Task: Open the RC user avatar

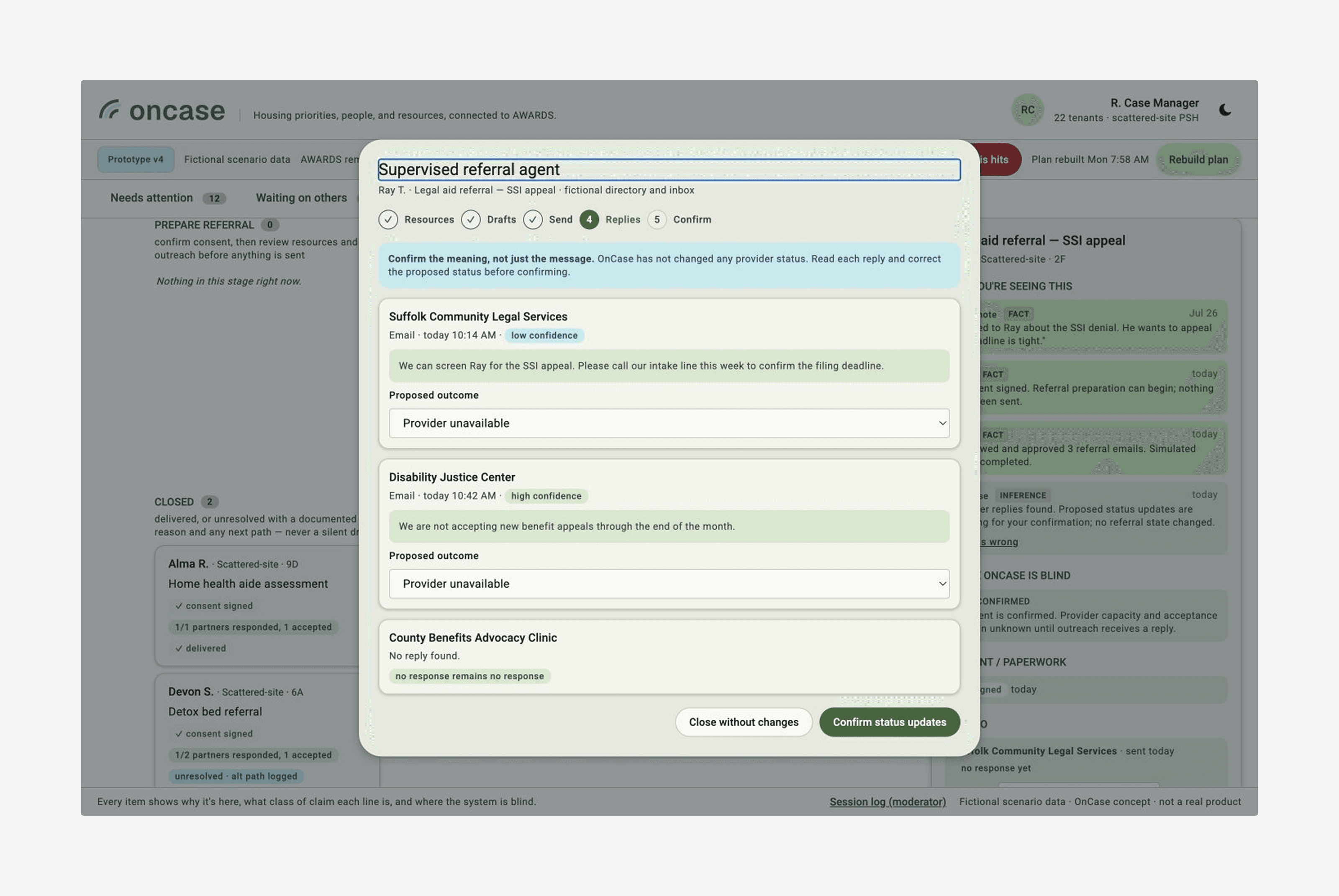Action: tap(1027, 110)
